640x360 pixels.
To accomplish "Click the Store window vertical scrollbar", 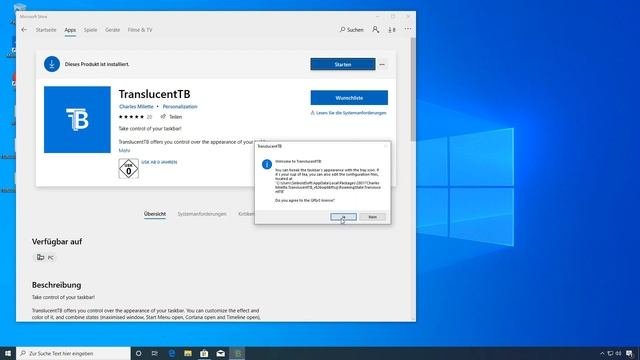I will (413, 90).
